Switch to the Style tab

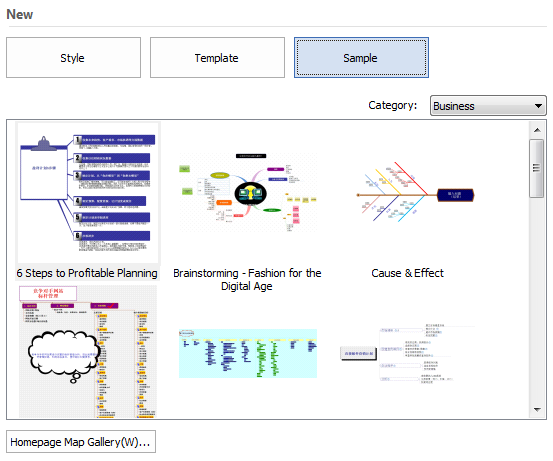(73, 57)
